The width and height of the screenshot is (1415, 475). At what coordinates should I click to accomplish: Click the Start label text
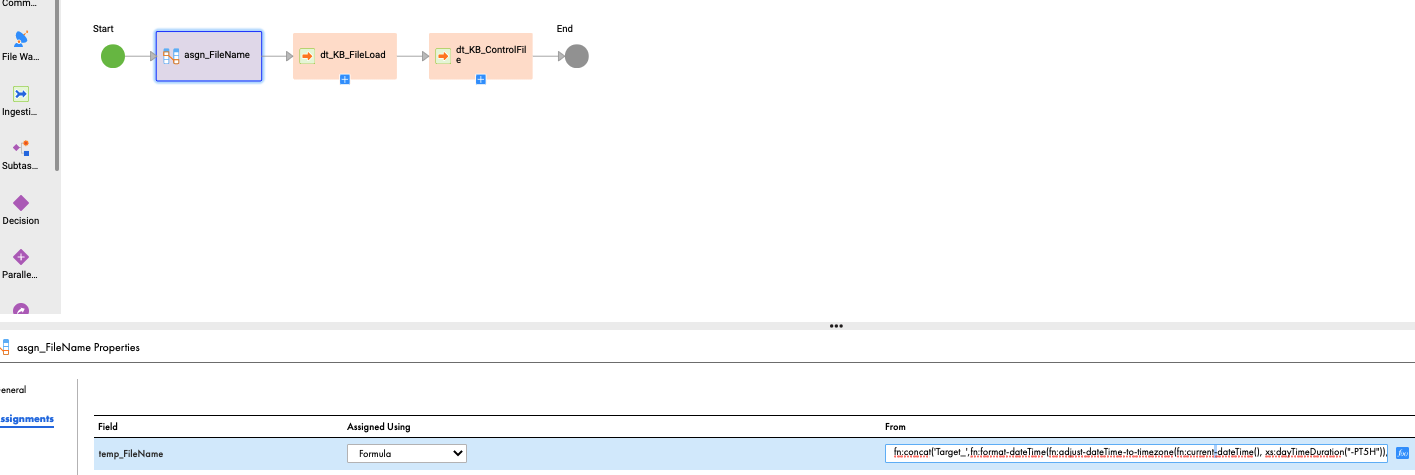[103, 29]
